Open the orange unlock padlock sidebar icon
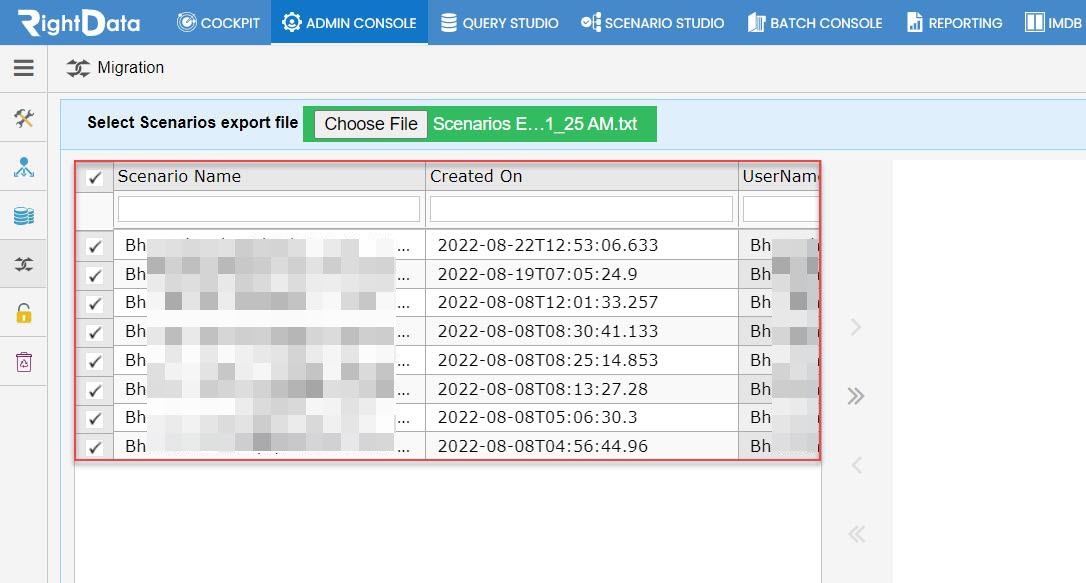 click(24, 313)
